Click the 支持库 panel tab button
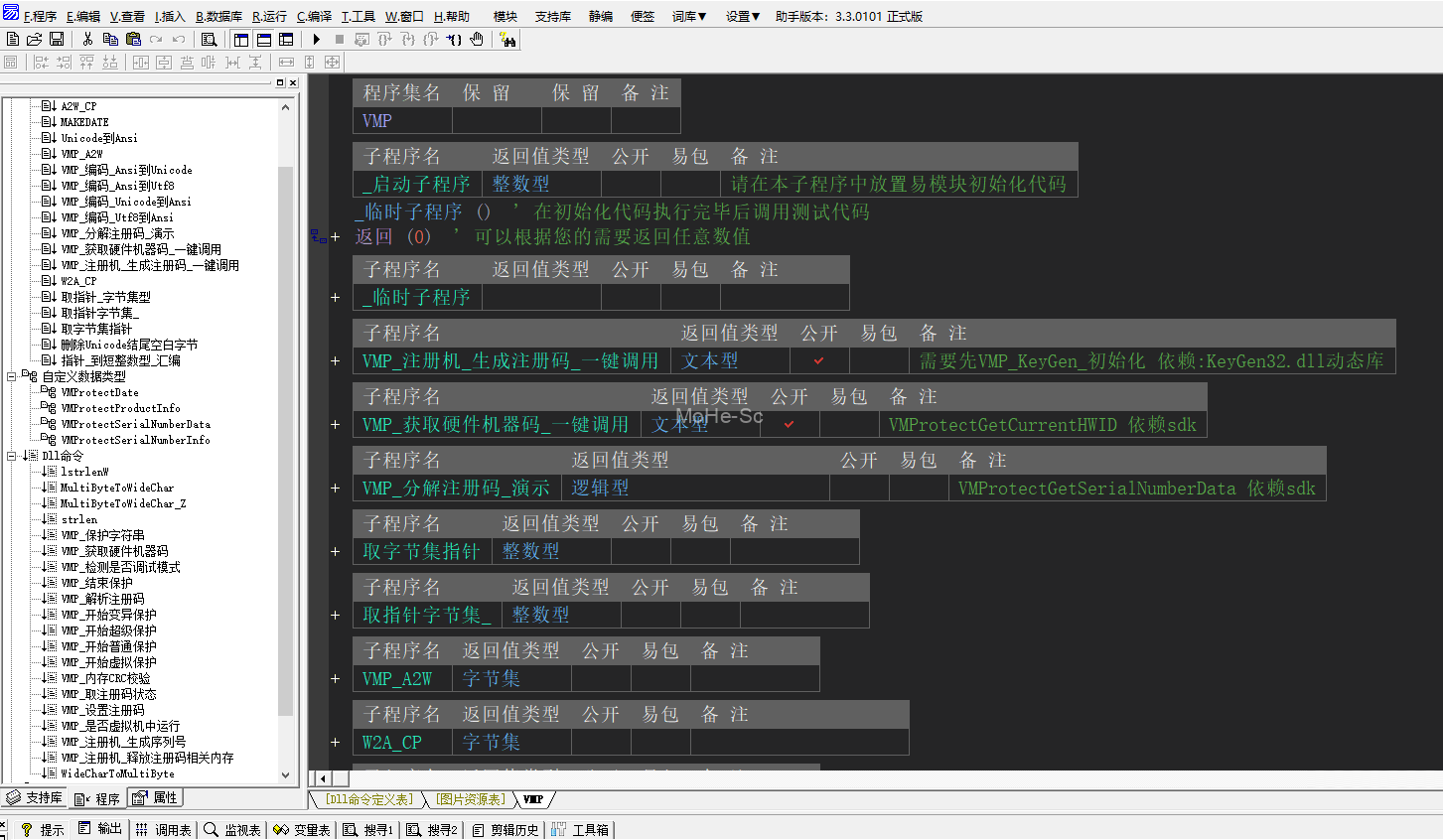 coord(35,798)
